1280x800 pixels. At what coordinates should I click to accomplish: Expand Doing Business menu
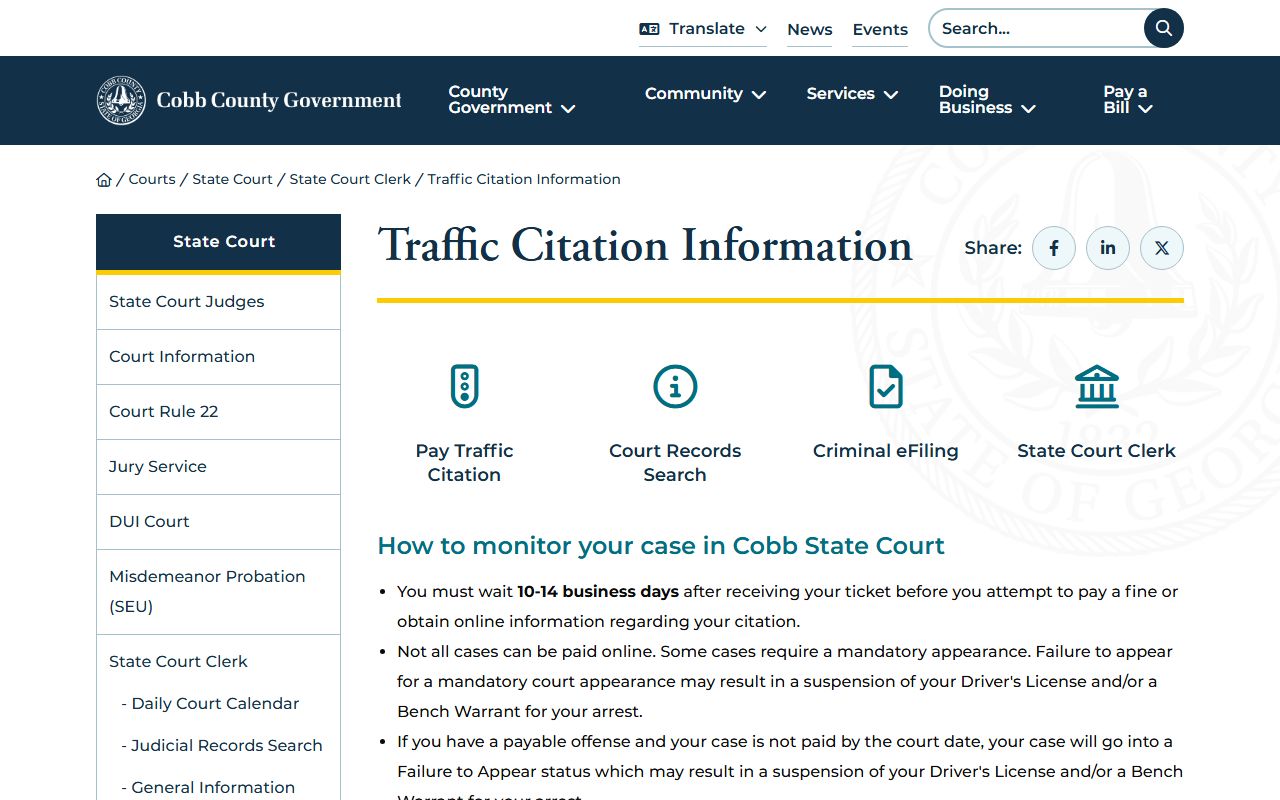pos(987,100)
